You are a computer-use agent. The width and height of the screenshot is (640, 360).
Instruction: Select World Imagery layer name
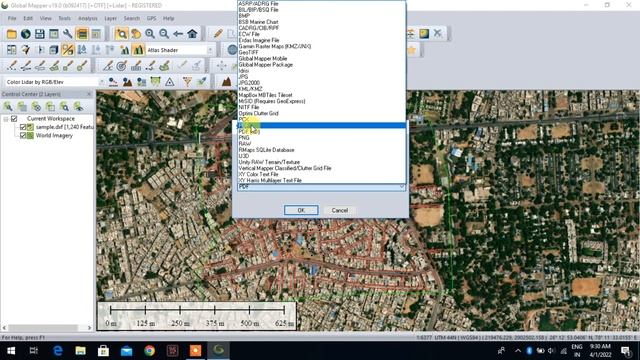pos(54,136)
